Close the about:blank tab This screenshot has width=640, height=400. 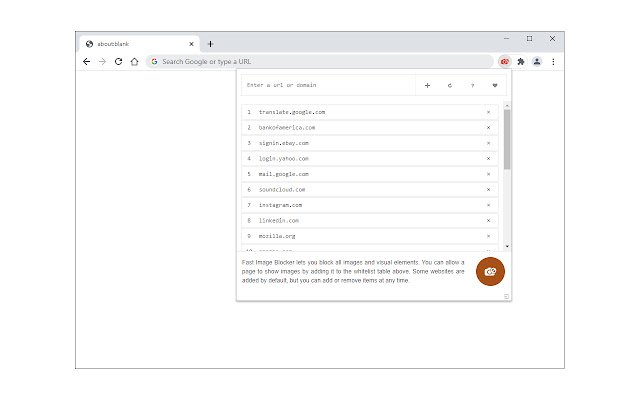coord(191,44)
